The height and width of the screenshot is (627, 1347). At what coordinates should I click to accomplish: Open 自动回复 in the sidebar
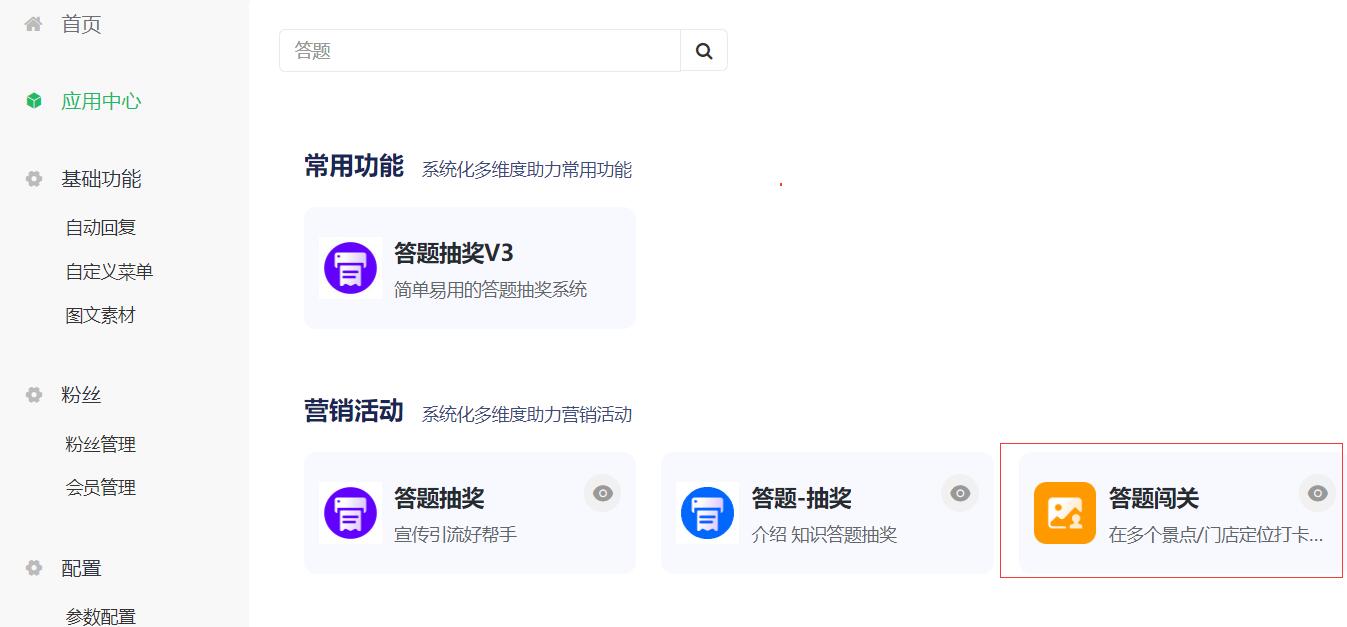100,228
